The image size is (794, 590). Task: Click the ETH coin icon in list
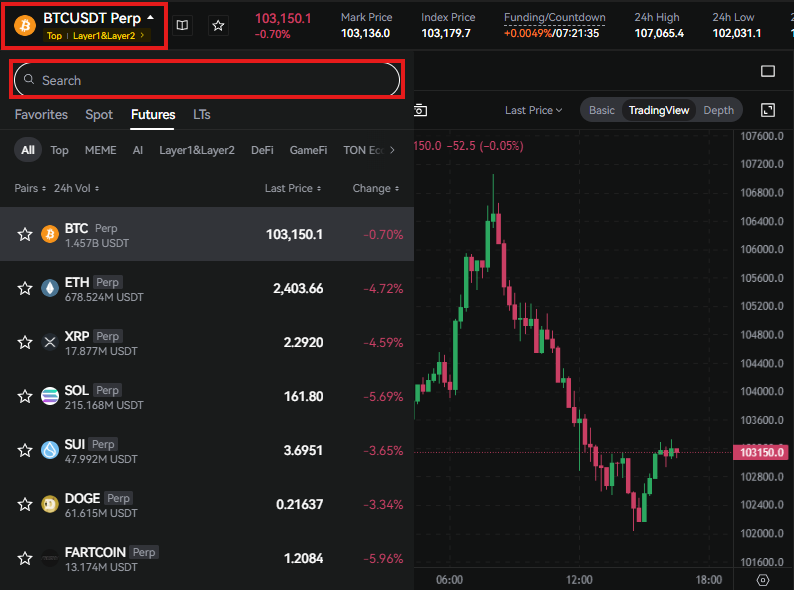(x=50, y=288)
